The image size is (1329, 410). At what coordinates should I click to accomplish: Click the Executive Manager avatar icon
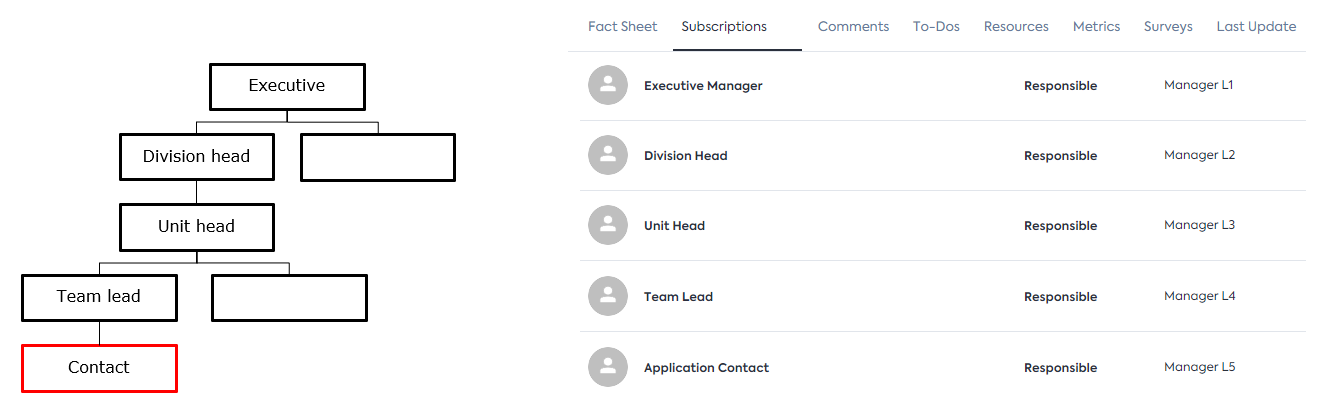[x=608, y=85]
